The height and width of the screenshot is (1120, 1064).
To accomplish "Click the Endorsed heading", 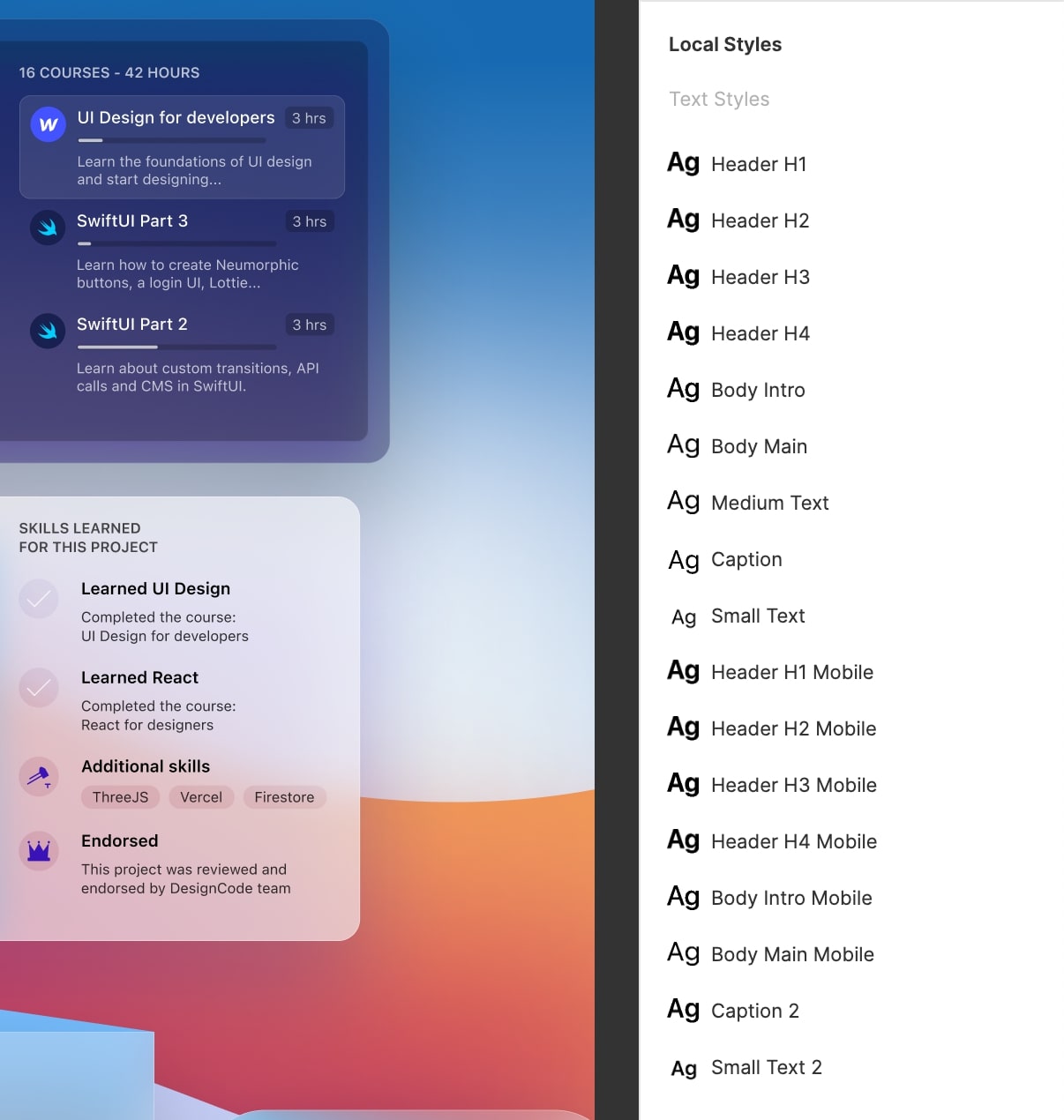I will [x=119, y=840].
